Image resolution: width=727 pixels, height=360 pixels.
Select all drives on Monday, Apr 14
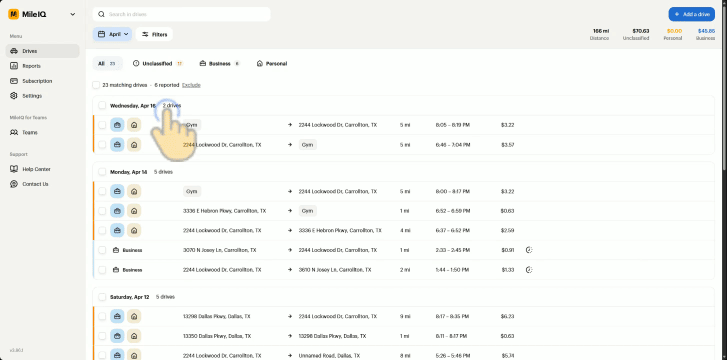102,172
